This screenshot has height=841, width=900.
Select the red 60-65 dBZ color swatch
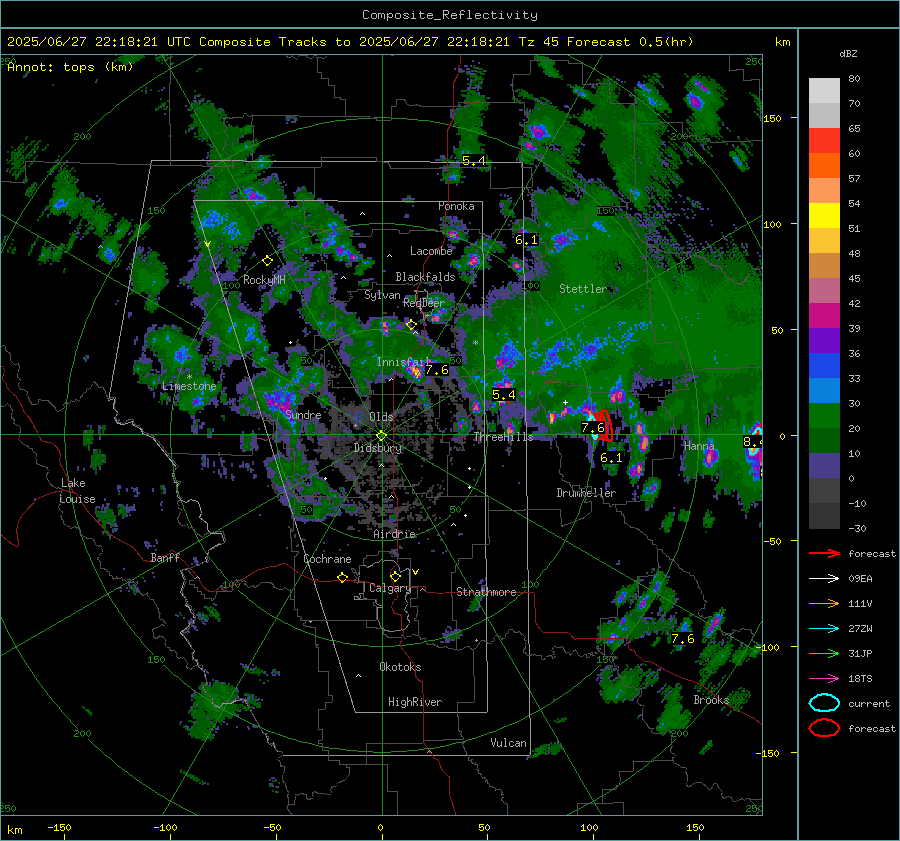click(x=824, y=141)
